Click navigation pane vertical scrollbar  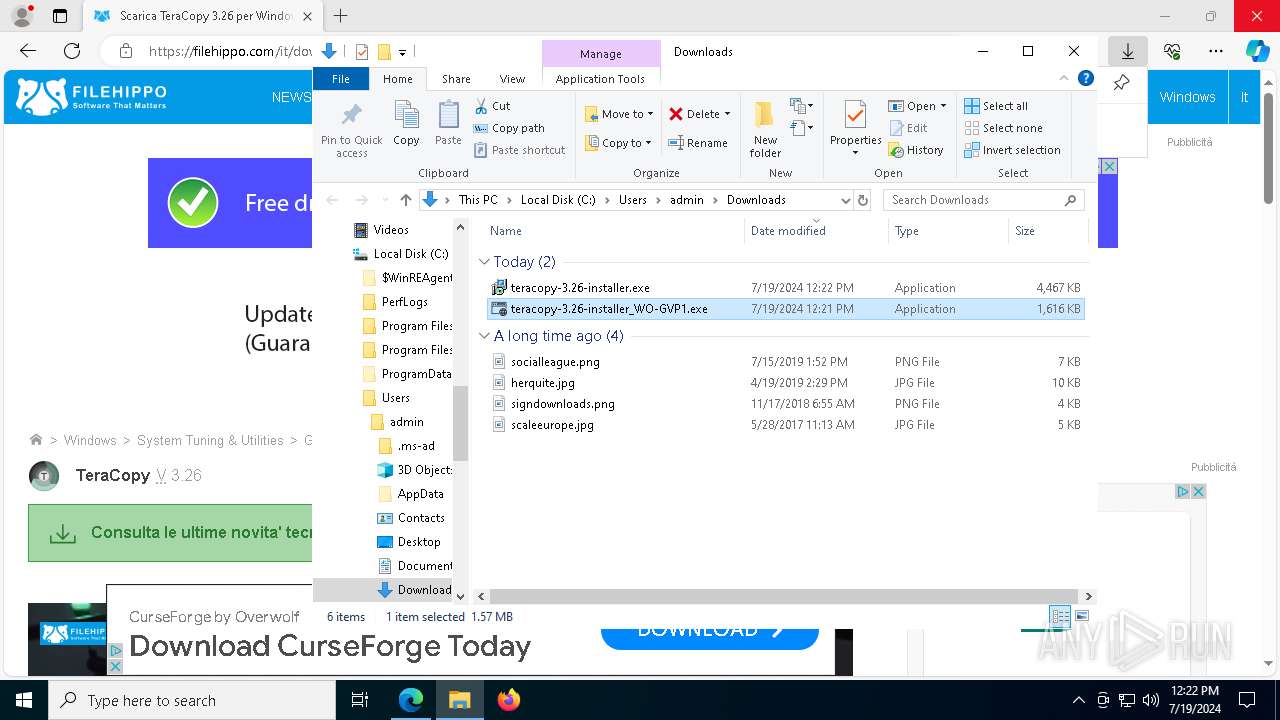(460, 424)
